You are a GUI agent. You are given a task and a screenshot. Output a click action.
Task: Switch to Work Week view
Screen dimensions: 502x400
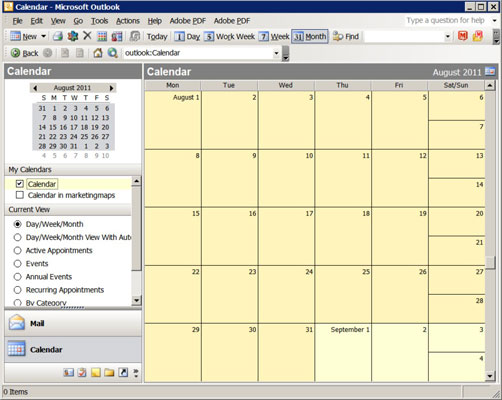coord(230,36)
